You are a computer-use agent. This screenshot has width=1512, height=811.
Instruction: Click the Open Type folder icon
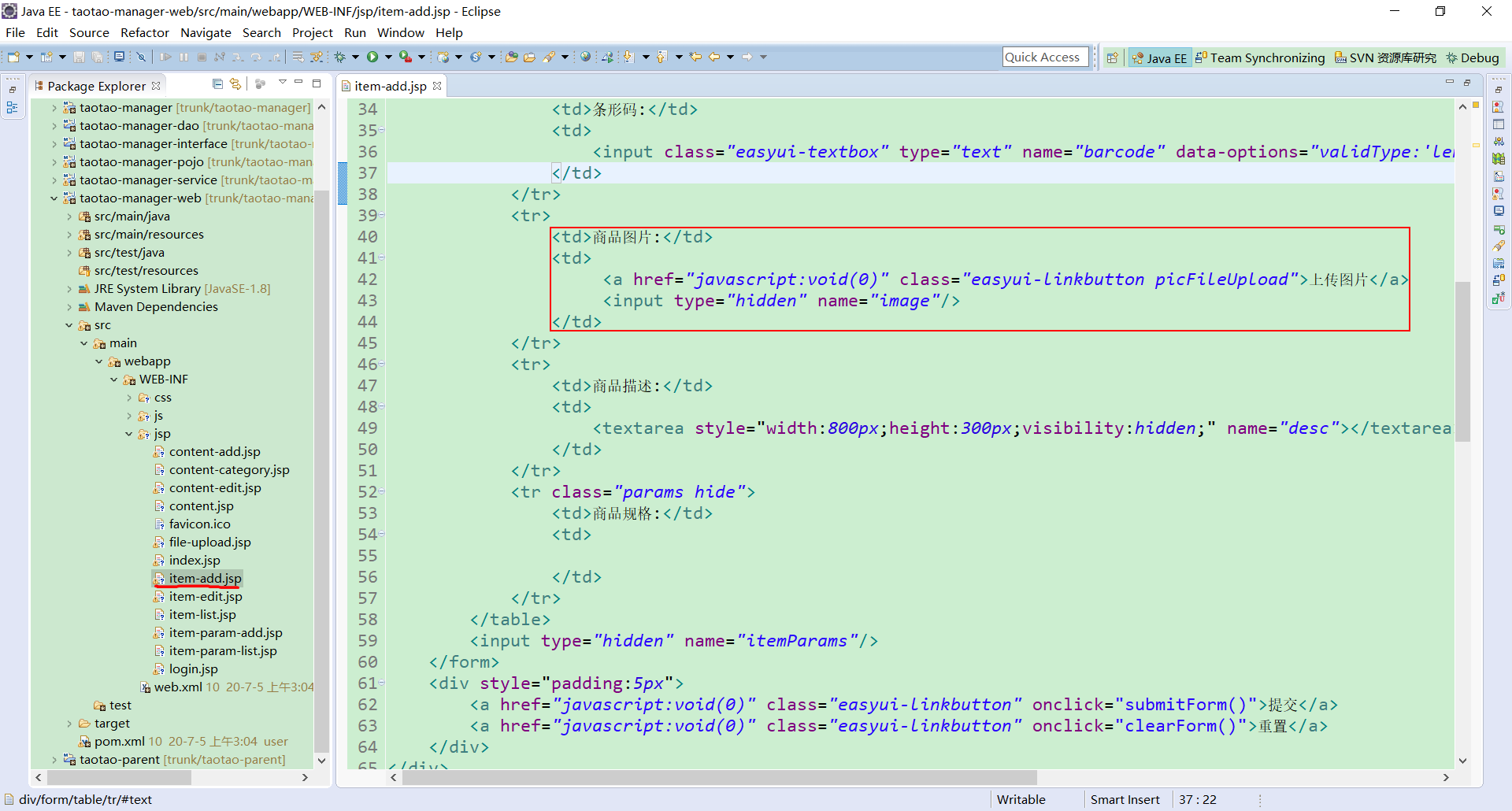pyautogui.click(x=512, y=57)
